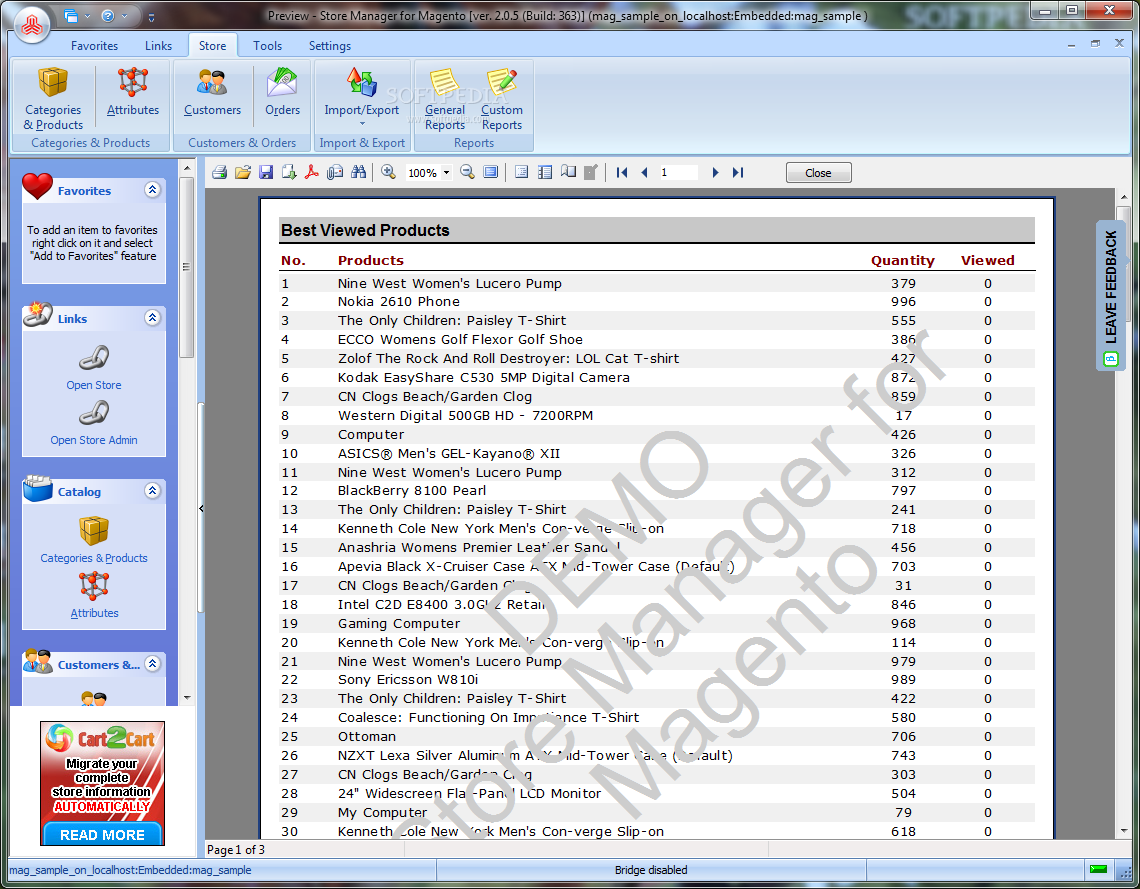Go to previous report page

pyautogui.click(x=644, y=172)
